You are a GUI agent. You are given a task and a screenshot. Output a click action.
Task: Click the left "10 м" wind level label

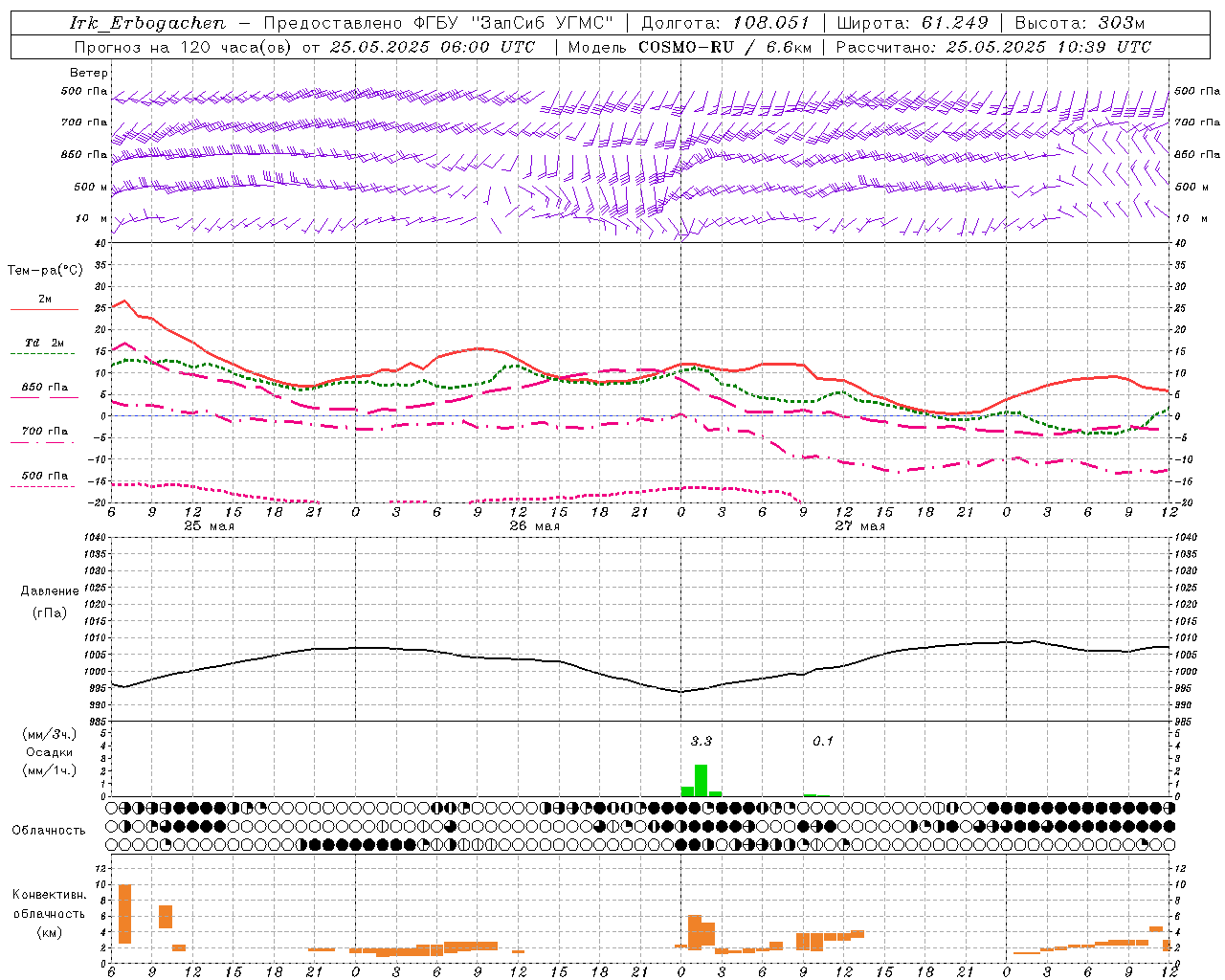coord(91,218)
